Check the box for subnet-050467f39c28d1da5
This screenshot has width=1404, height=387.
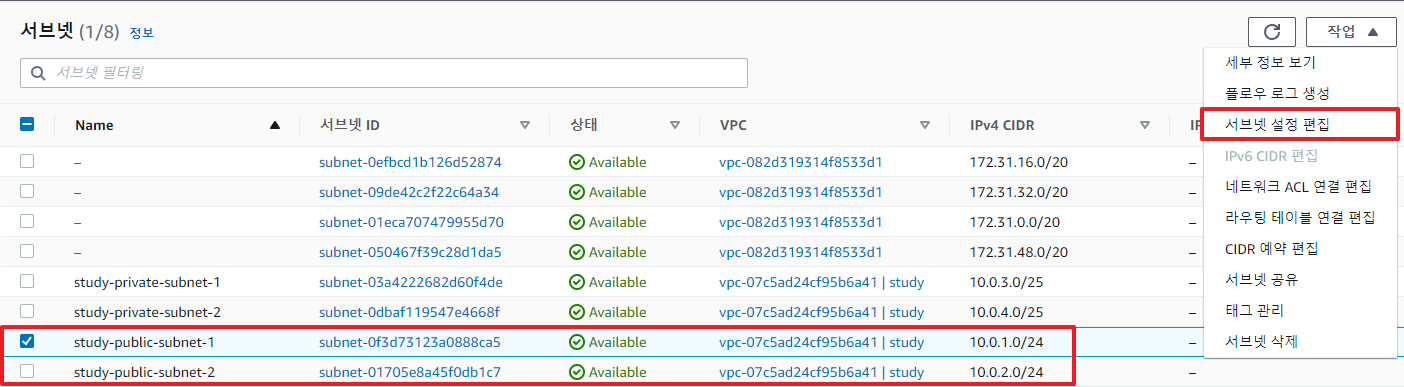tap(27, 251)
